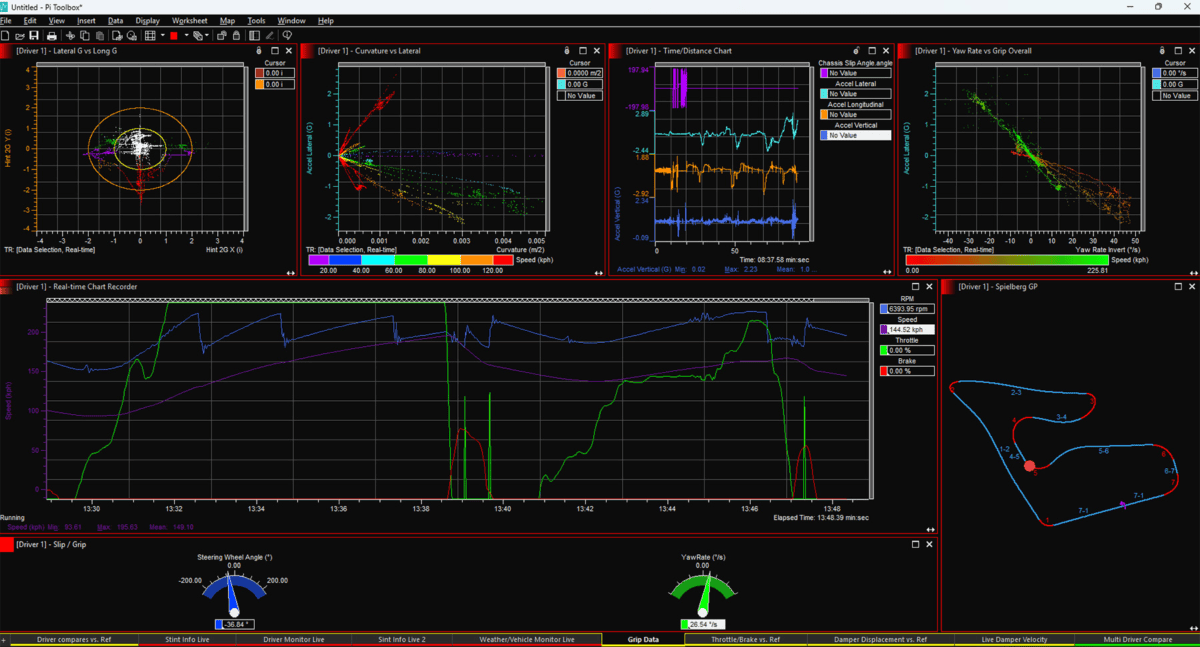Switch to Throttle/Brake vs. Ref tab
The image size is (1200, 647).
[745, 639]
